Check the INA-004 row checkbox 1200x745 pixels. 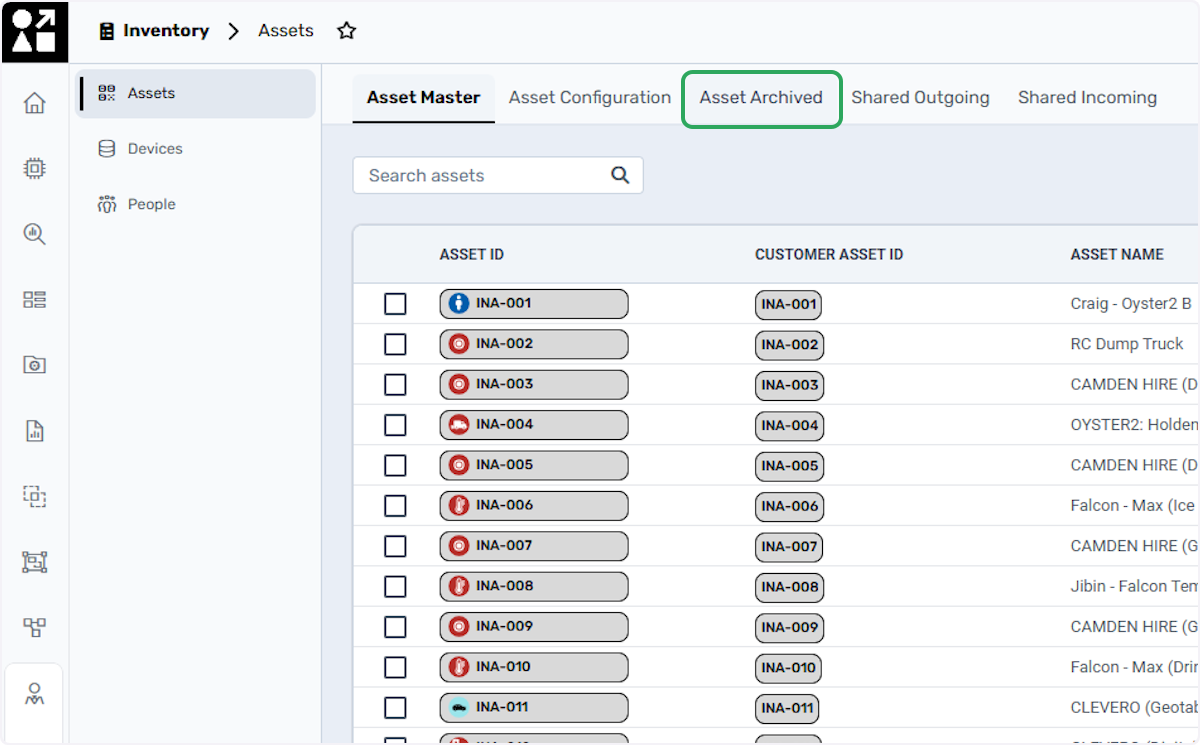pyautogui.click(x=395, y=425)
